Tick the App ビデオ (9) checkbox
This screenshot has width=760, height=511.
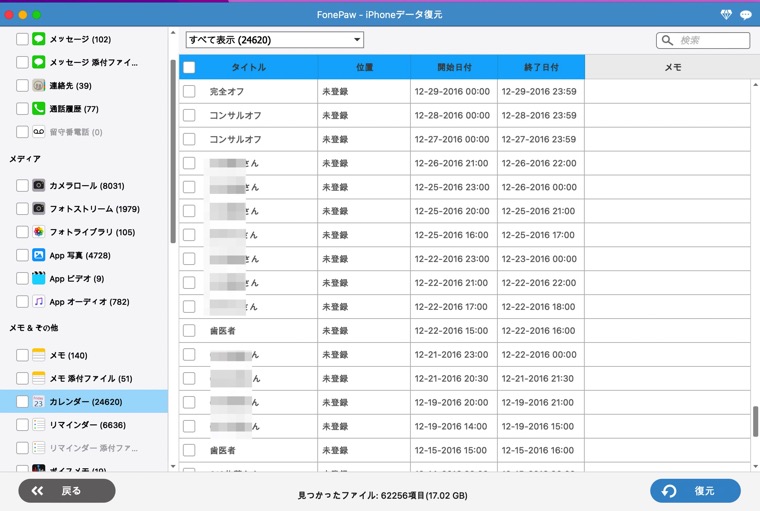pyautogui.click(x=22, y=278)
